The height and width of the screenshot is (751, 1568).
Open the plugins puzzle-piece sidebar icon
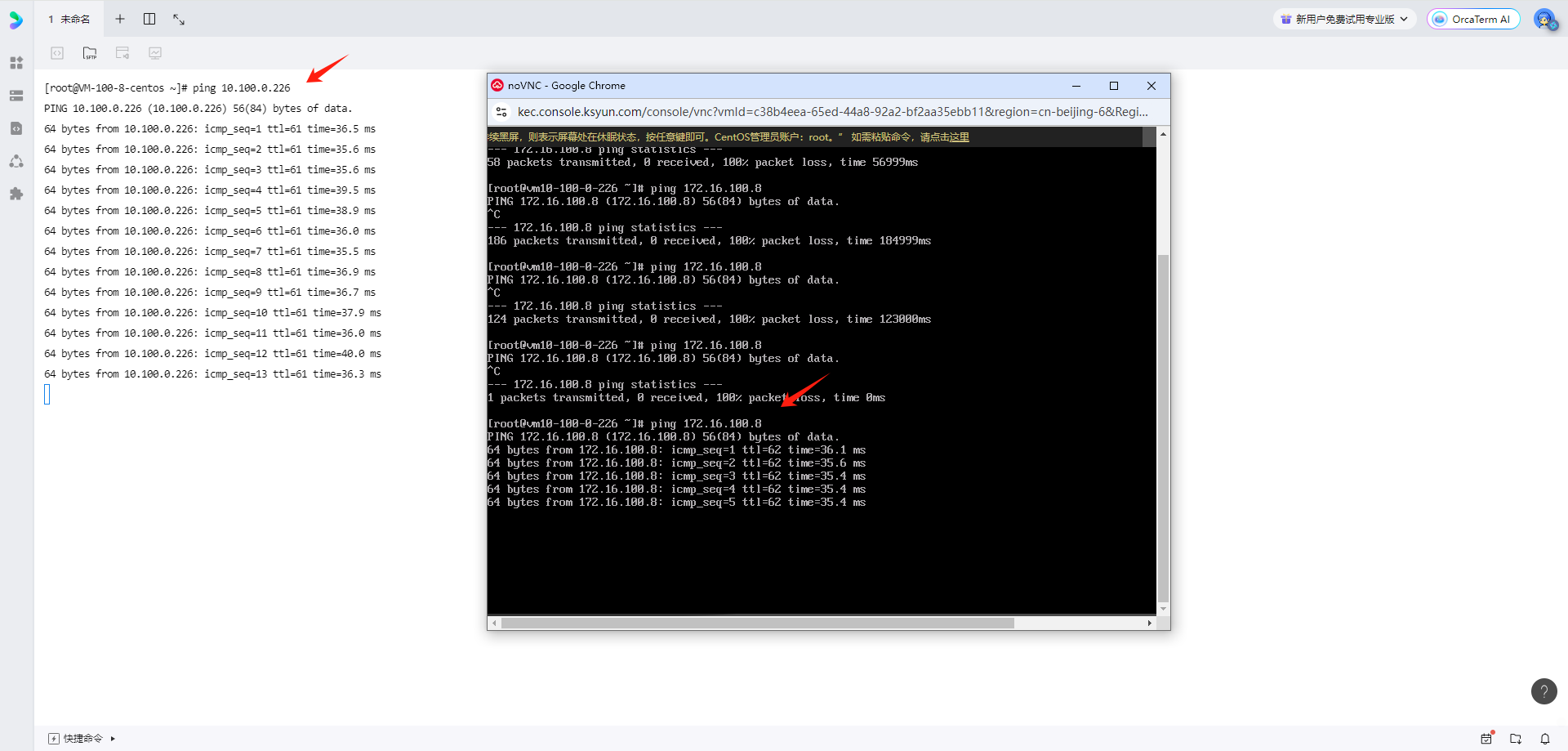coord(16,194)
